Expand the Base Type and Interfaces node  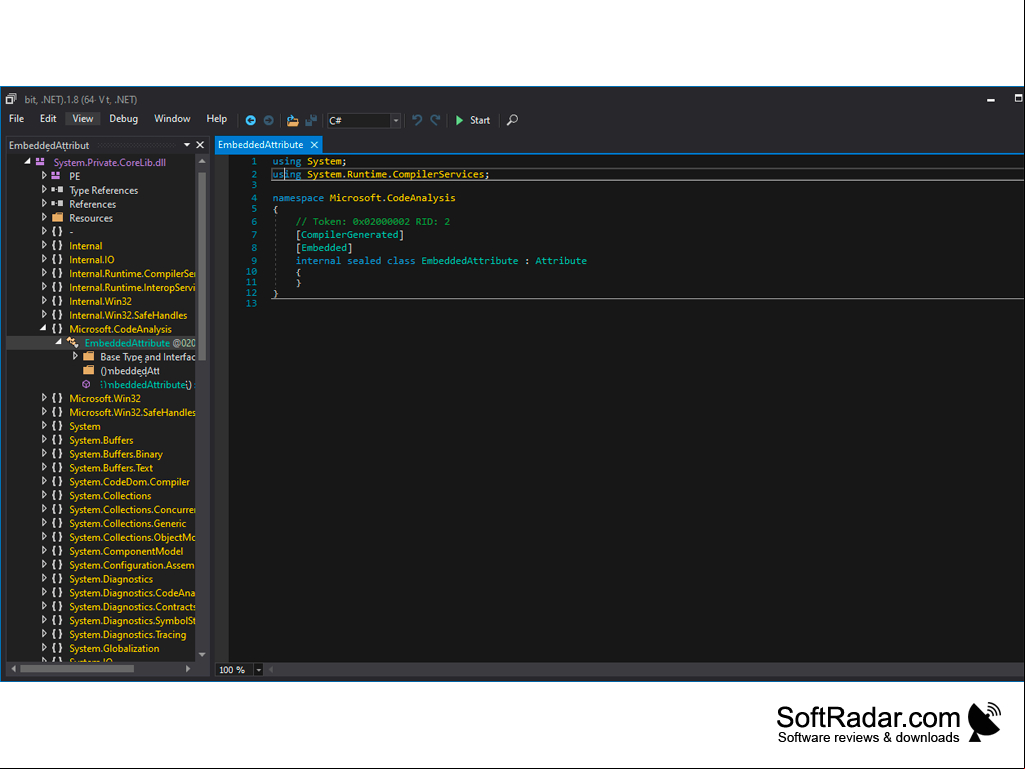(75, 356)
